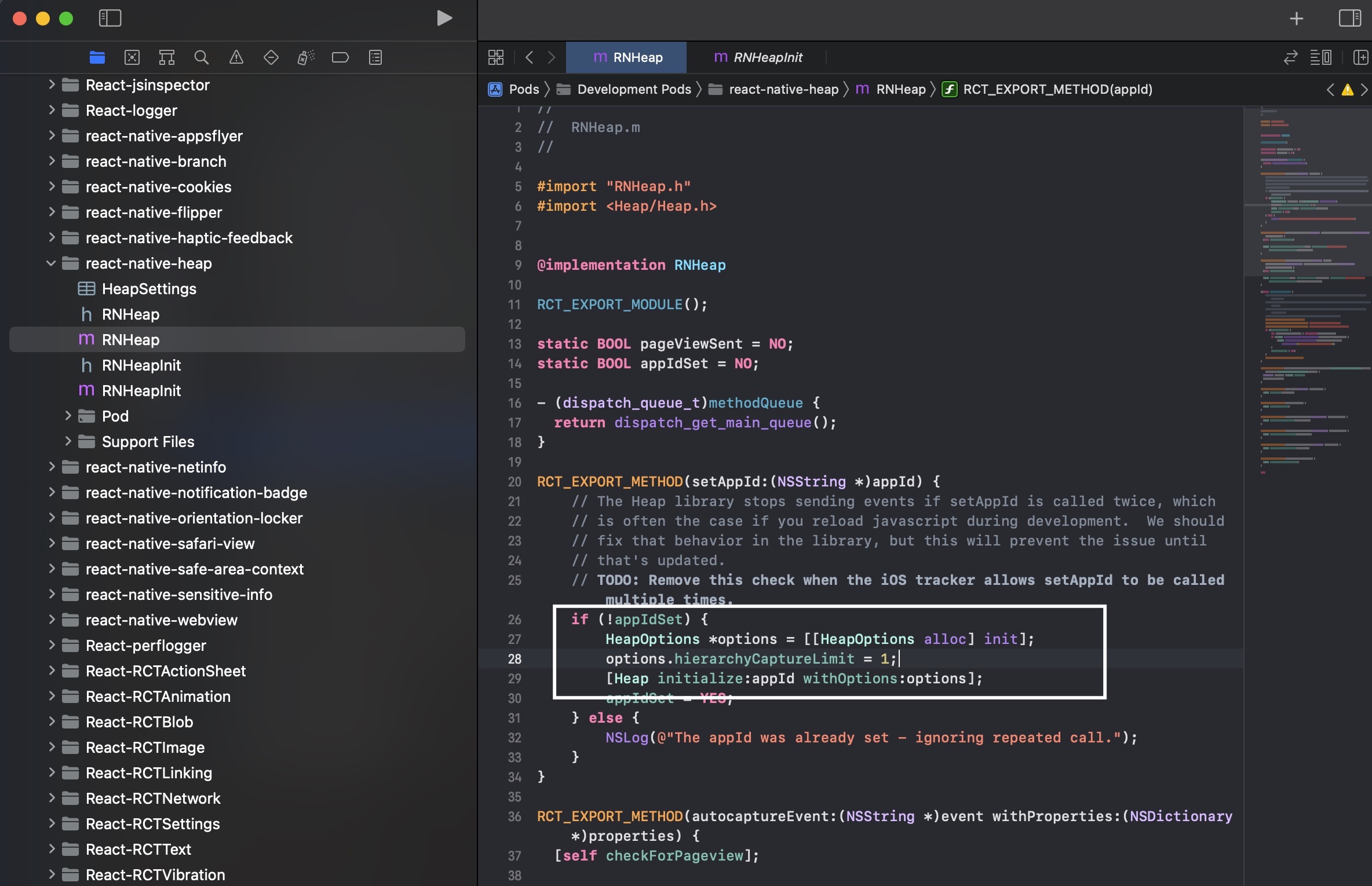Open the Find navigator magnifier icon

tap(201, 57)
